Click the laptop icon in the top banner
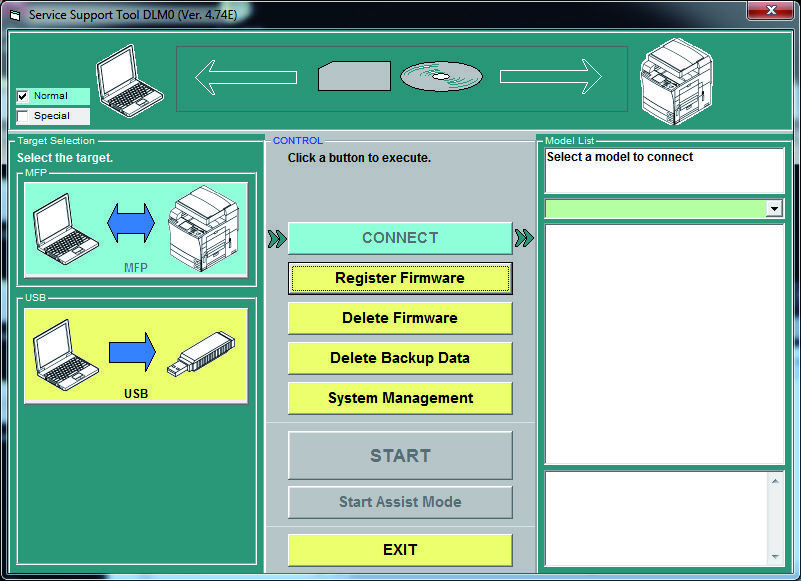The width and height of the screenshot is (801, 581). pyautogui.click(x=130, y=81)
